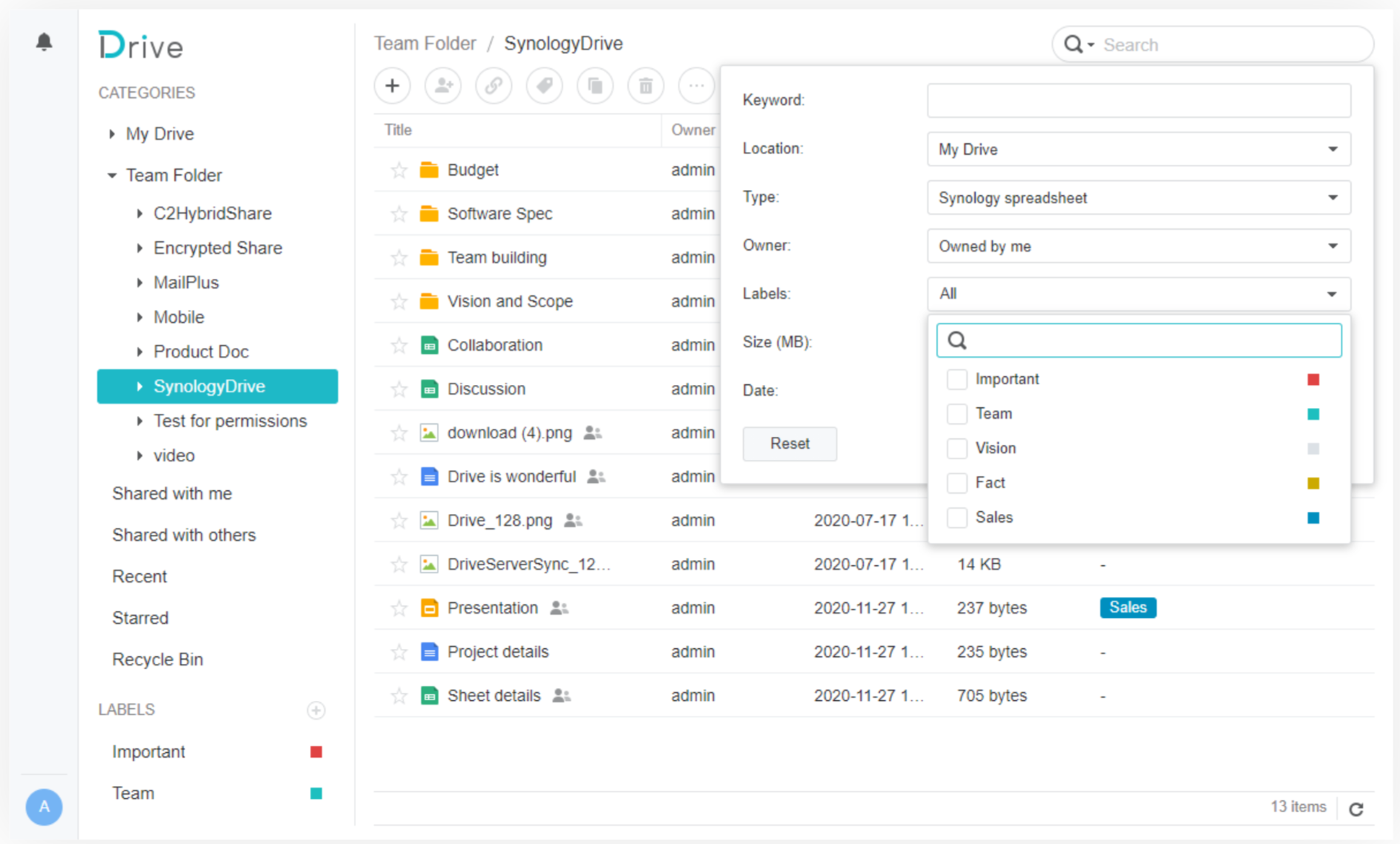1400x844 pixels.
Task: Go to Team Folder breadcrumb
Action: (x=425, y=44)
